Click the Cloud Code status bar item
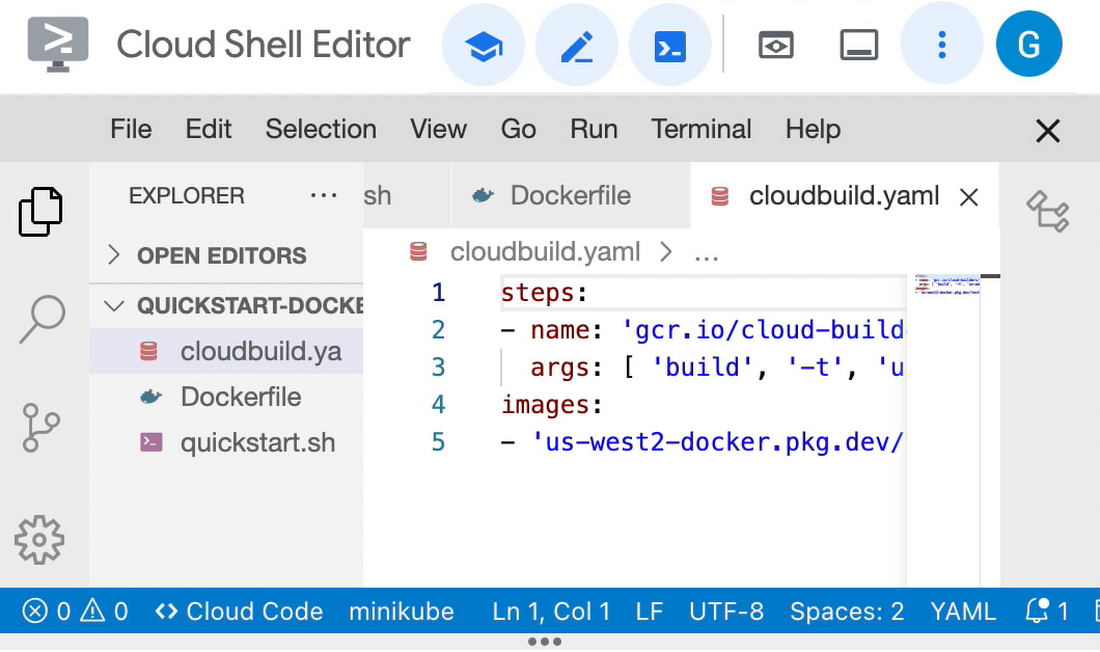 coord(239,611)
